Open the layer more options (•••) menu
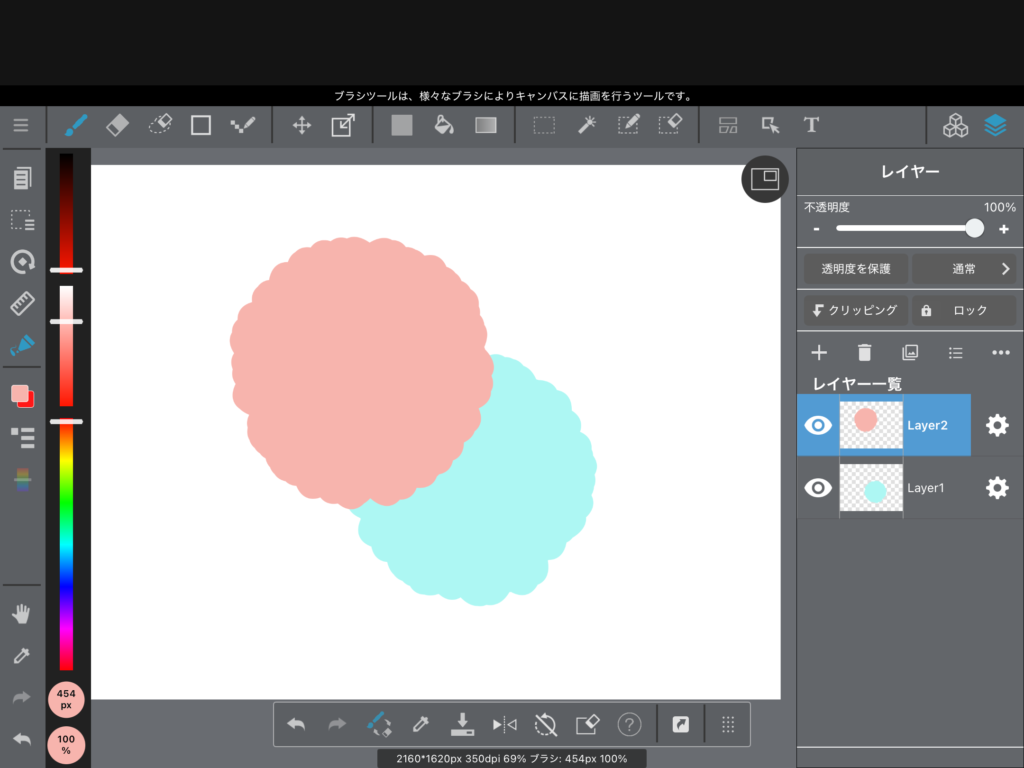This screenshot has height=768, width=1024. 1000,352
